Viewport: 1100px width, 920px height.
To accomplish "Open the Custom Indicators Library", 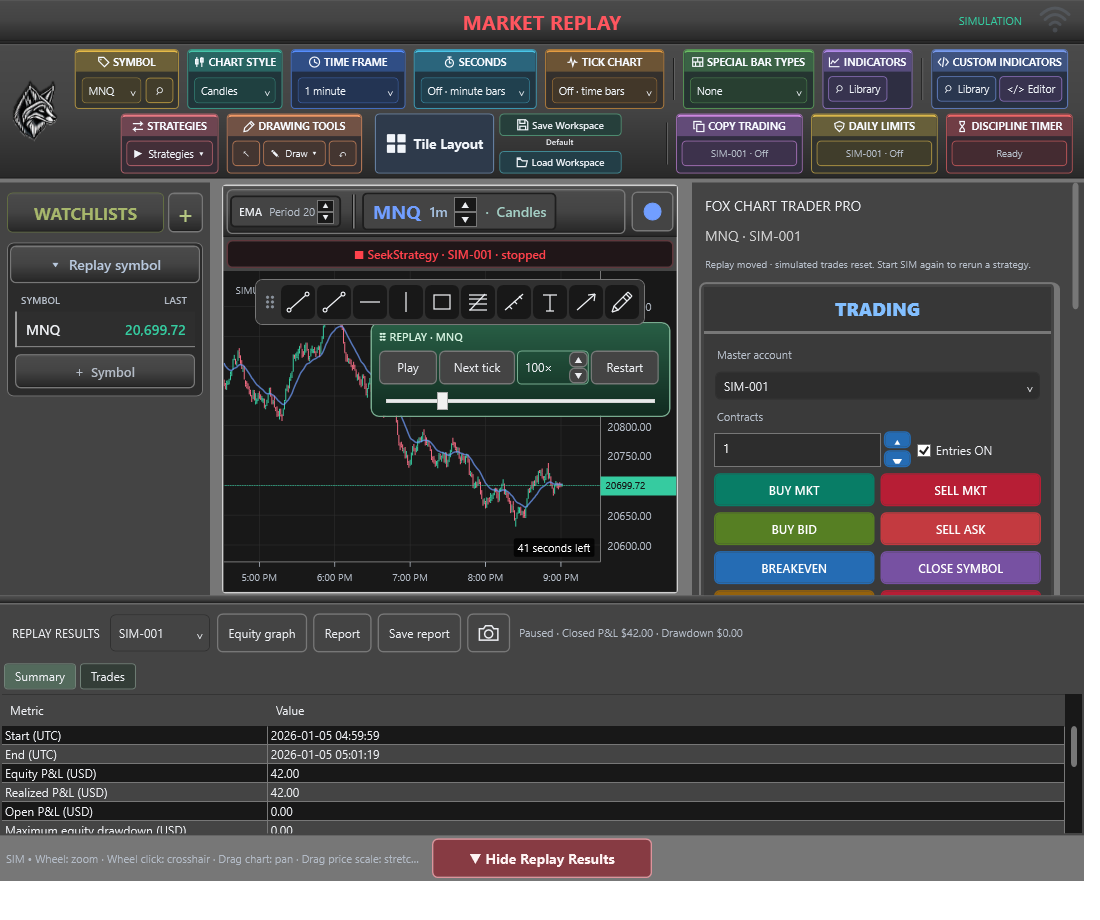I will point(966,90).
